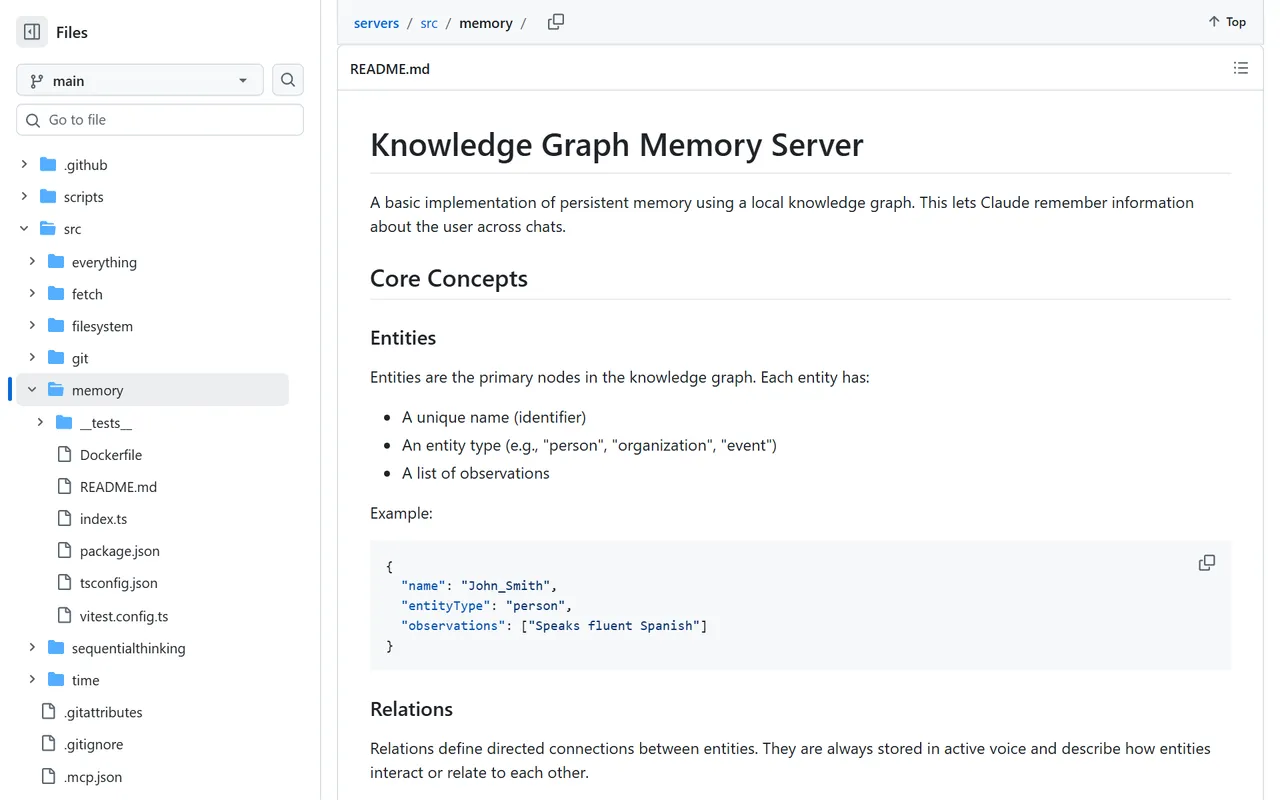This screenshot has width=1280, height=800.
Task: Click the tsconfig.json file icon
Action: pyautogui.click(x=64, y=582)
